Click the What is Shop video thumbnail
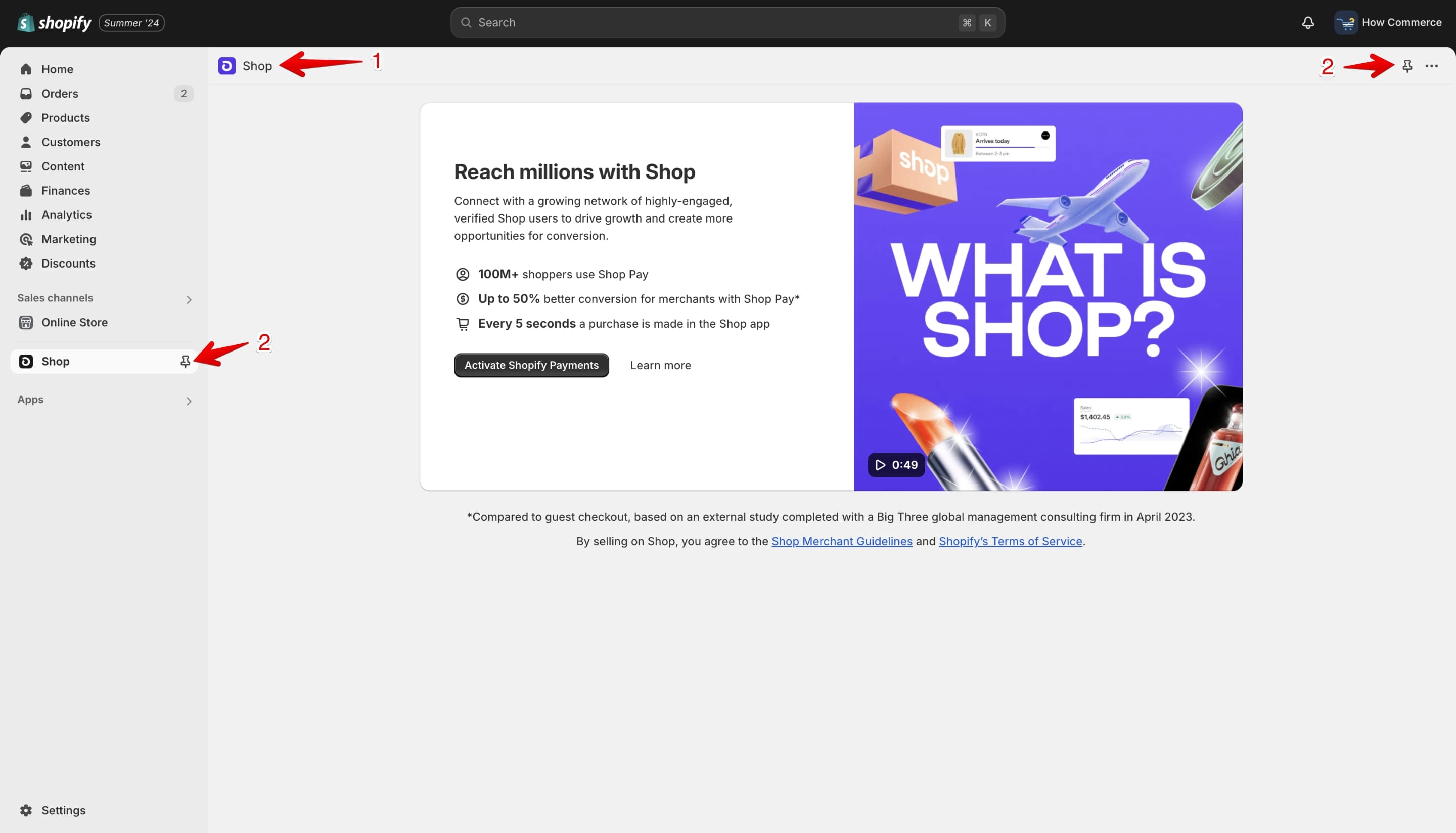Image resolution: width=1456 pixels, height=833 pixels. tap(1048, 297)
